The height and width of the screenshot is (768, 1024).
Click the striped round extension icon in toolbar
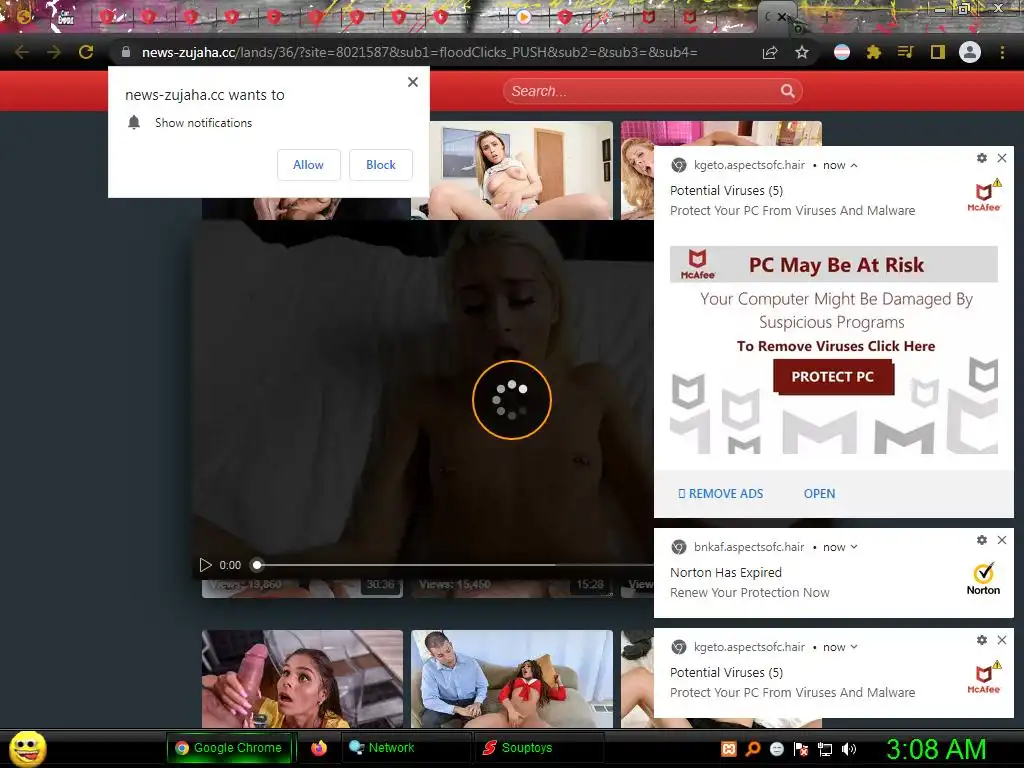(842, 52)
